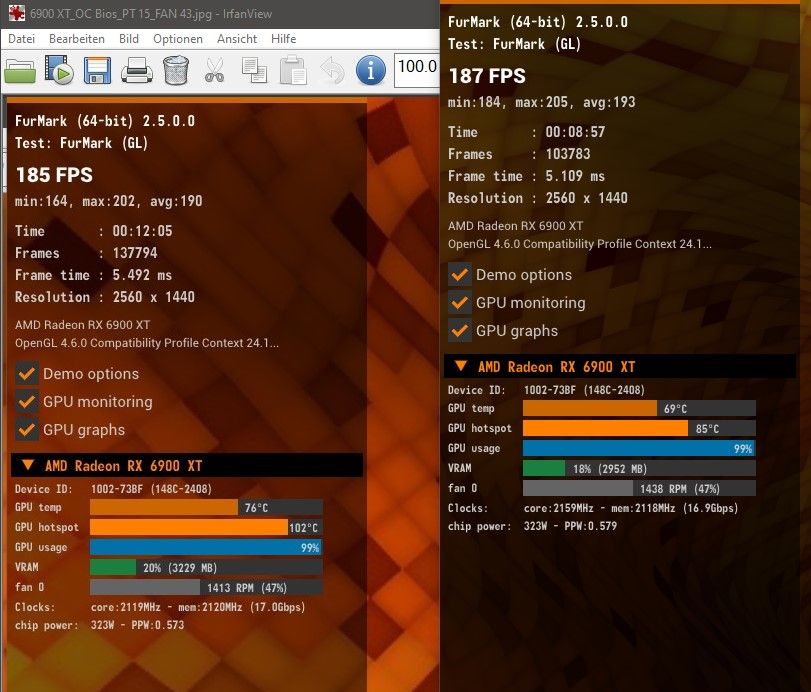
Task: Start a slideshow in IrfanView
Action: pos(57,70)
